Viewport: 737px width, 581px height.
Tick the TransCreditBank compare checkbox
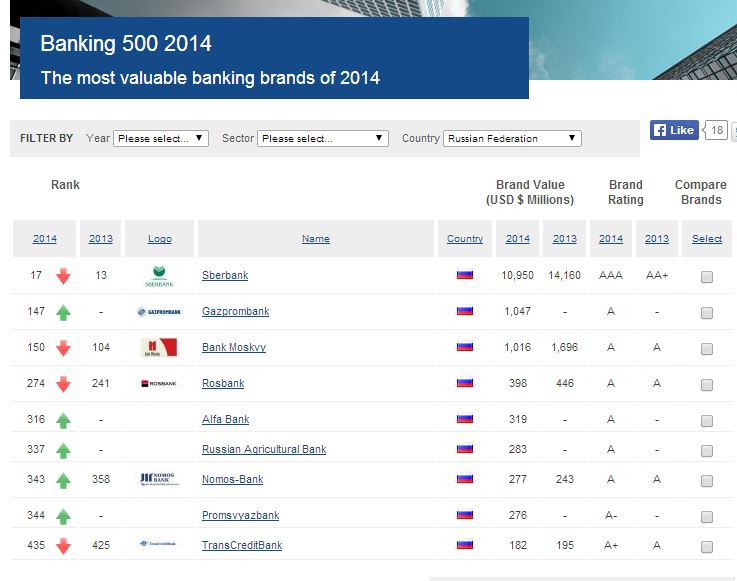[706, 547]
